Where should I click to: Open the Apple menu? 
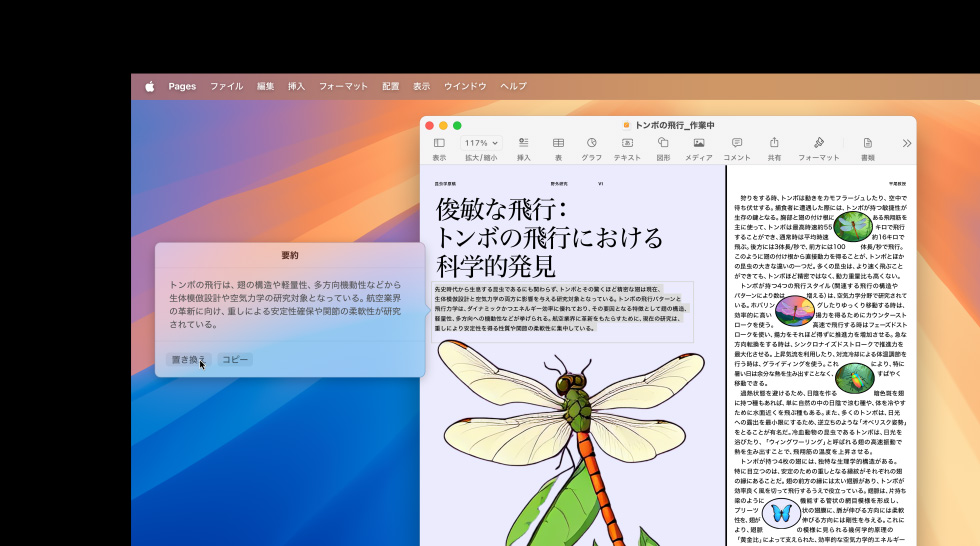(149, 86)
